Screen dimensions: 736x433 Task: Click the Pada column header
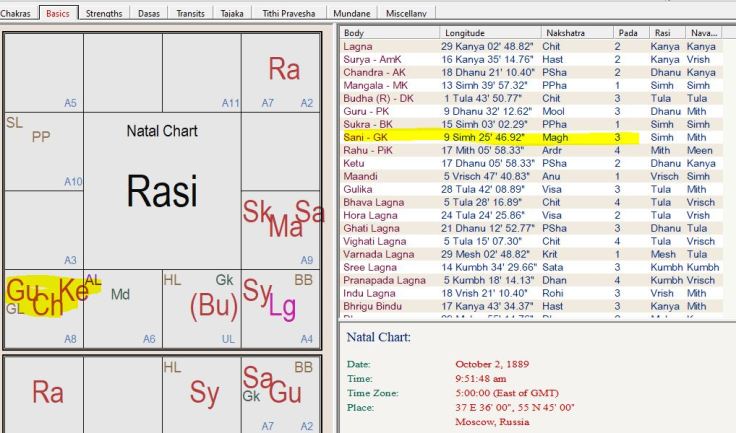point(628,33)
